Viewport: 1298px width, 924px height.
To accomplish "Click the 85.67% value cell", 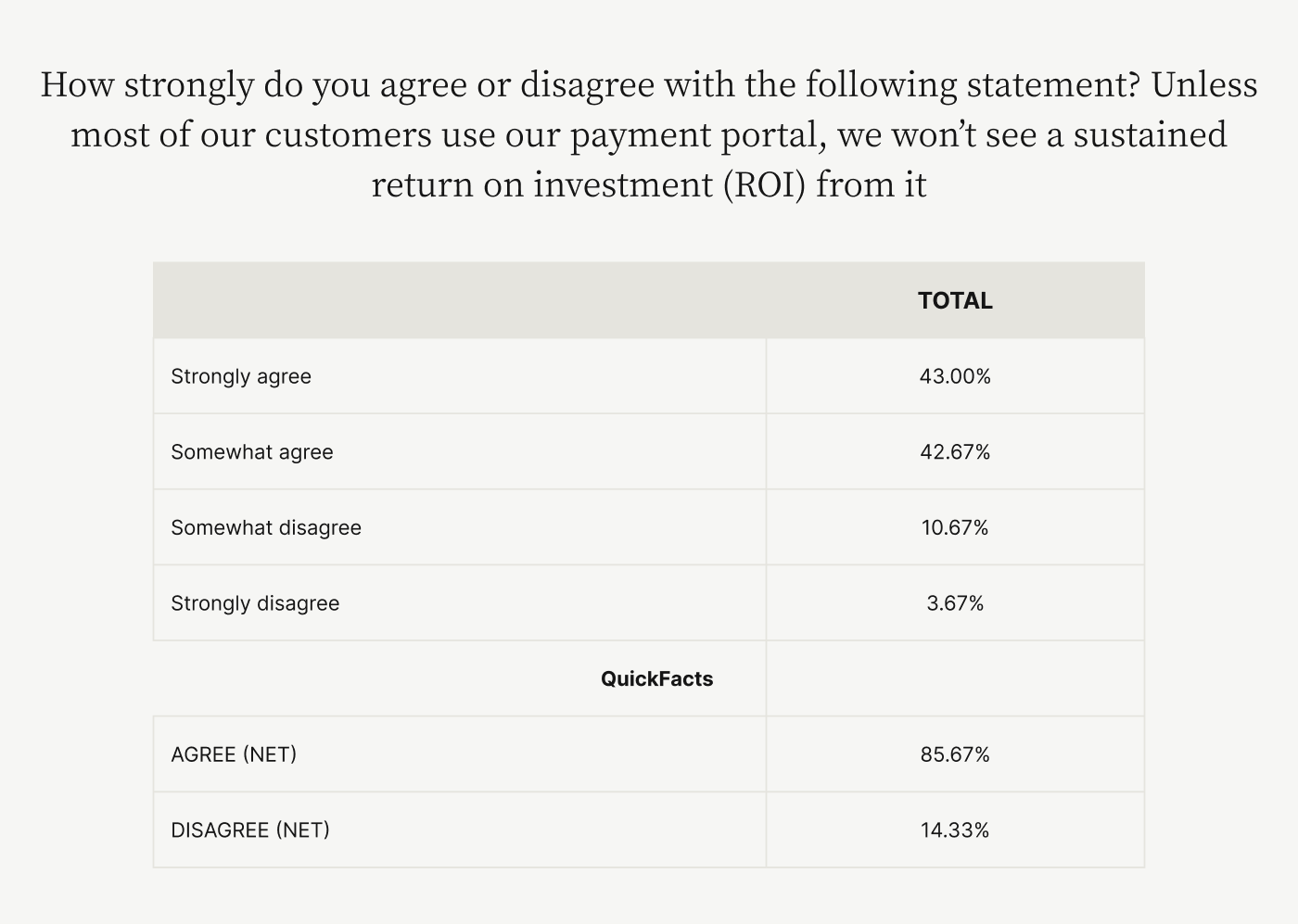I will [955, 754].
